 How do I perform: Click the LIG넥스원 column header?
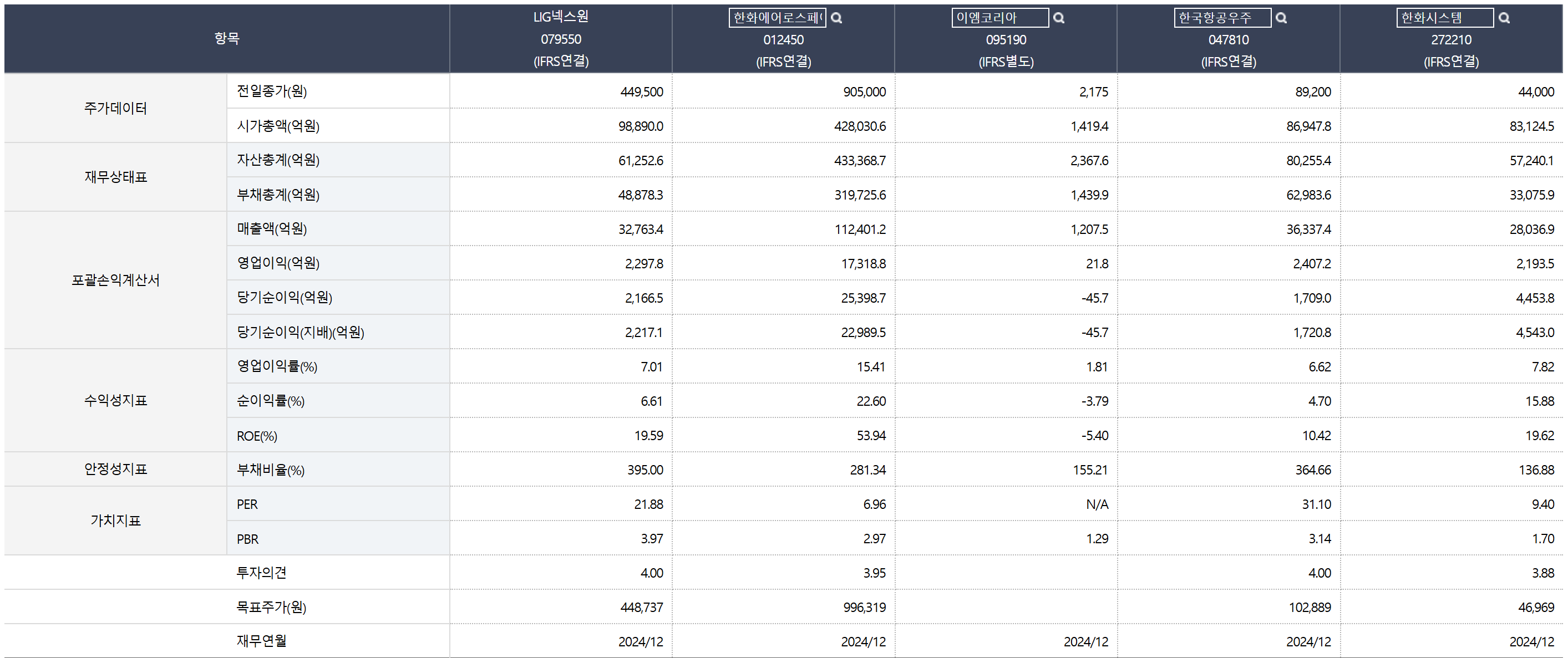coord(561,17)
